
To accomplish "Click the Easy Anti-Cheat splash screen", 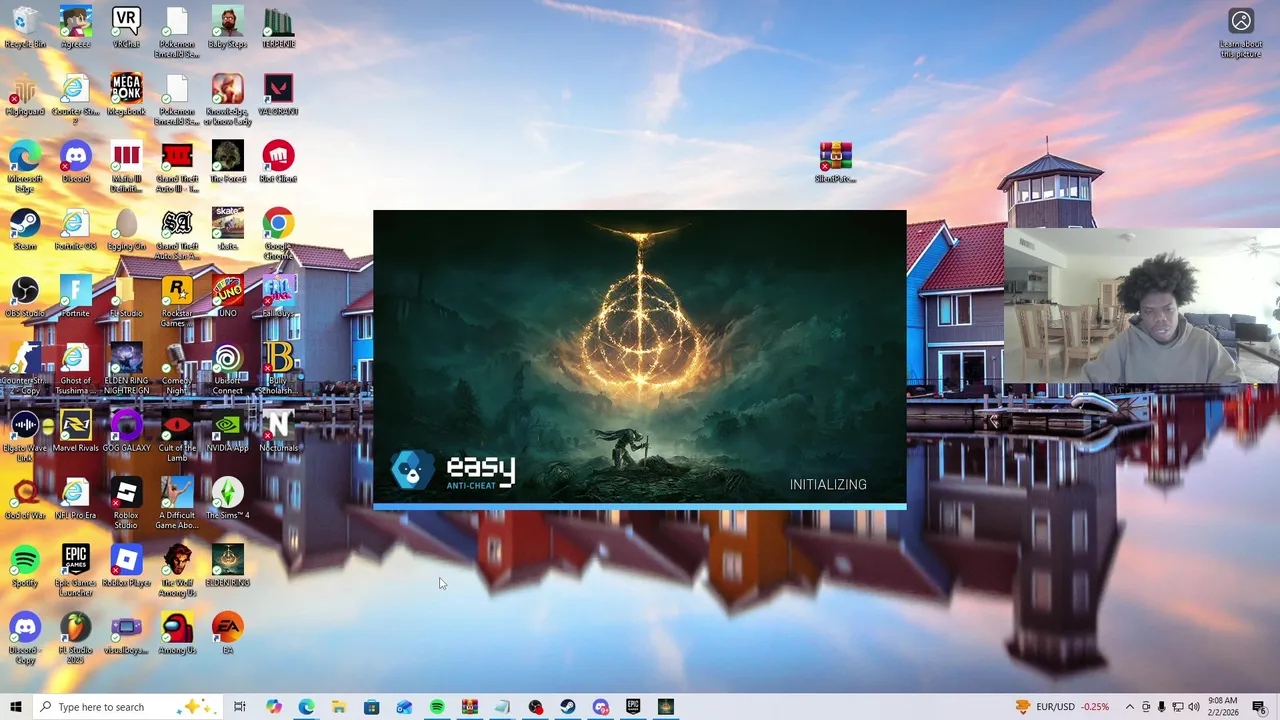I will (640, 358).
